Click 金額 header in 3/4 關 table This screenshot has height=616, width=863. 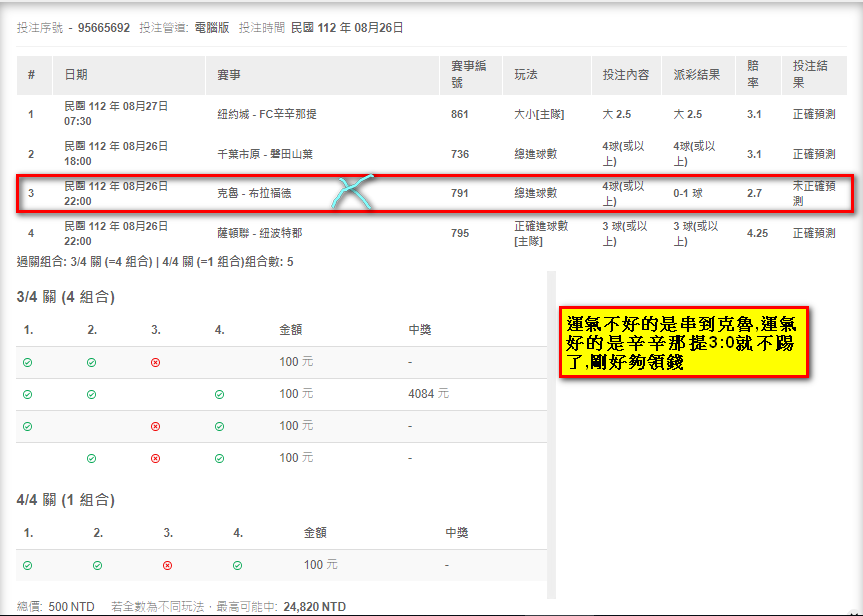click(x=291, y=330)
